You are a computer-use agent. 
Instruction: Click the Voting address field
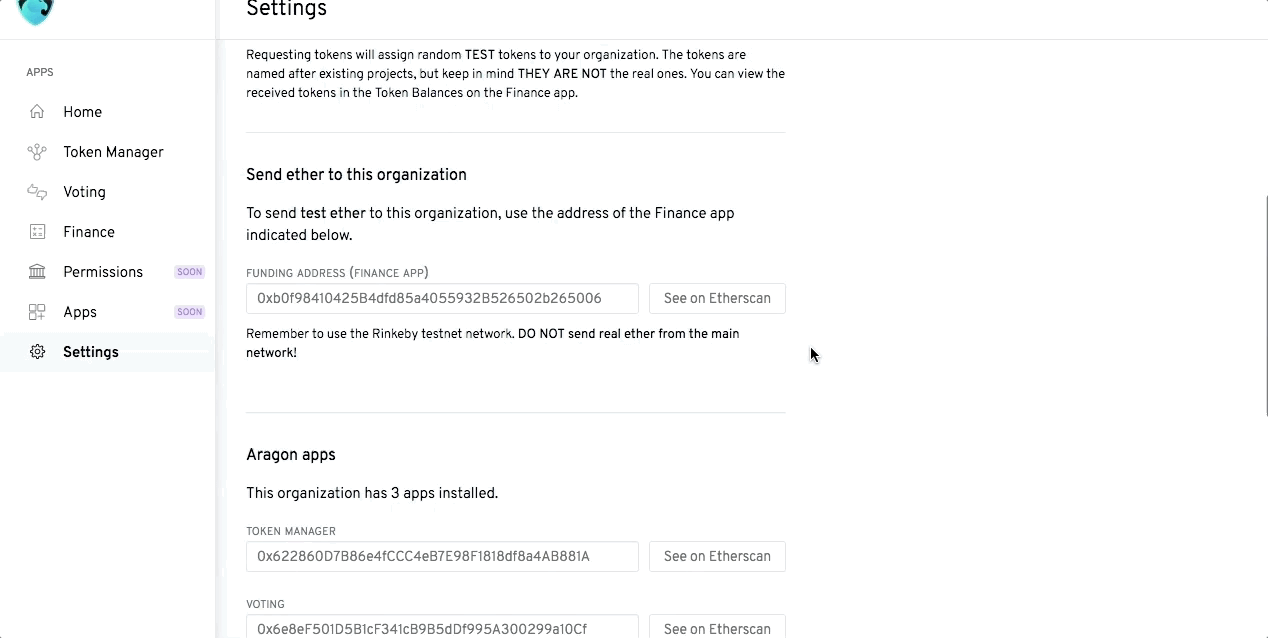pyautogui.click(x=442, y=628)
